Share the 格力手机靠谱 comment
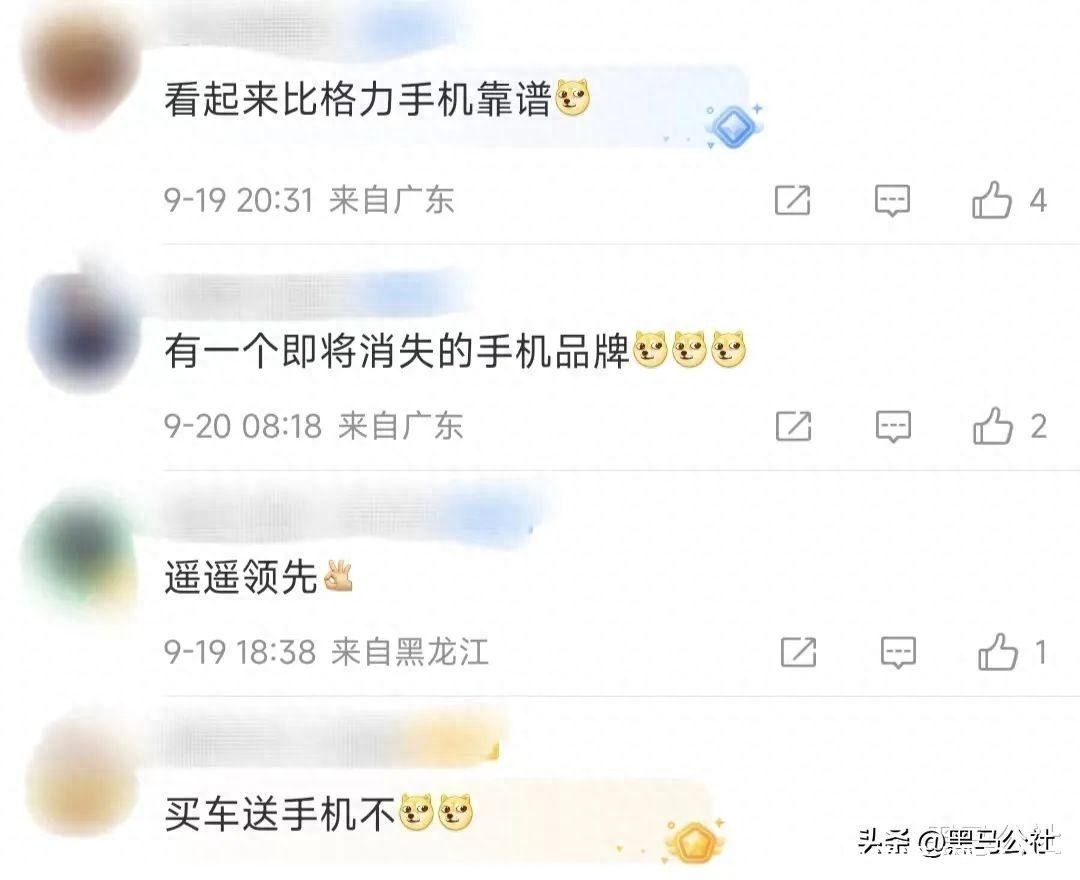 pyautogui.click(x=792, y=200)
